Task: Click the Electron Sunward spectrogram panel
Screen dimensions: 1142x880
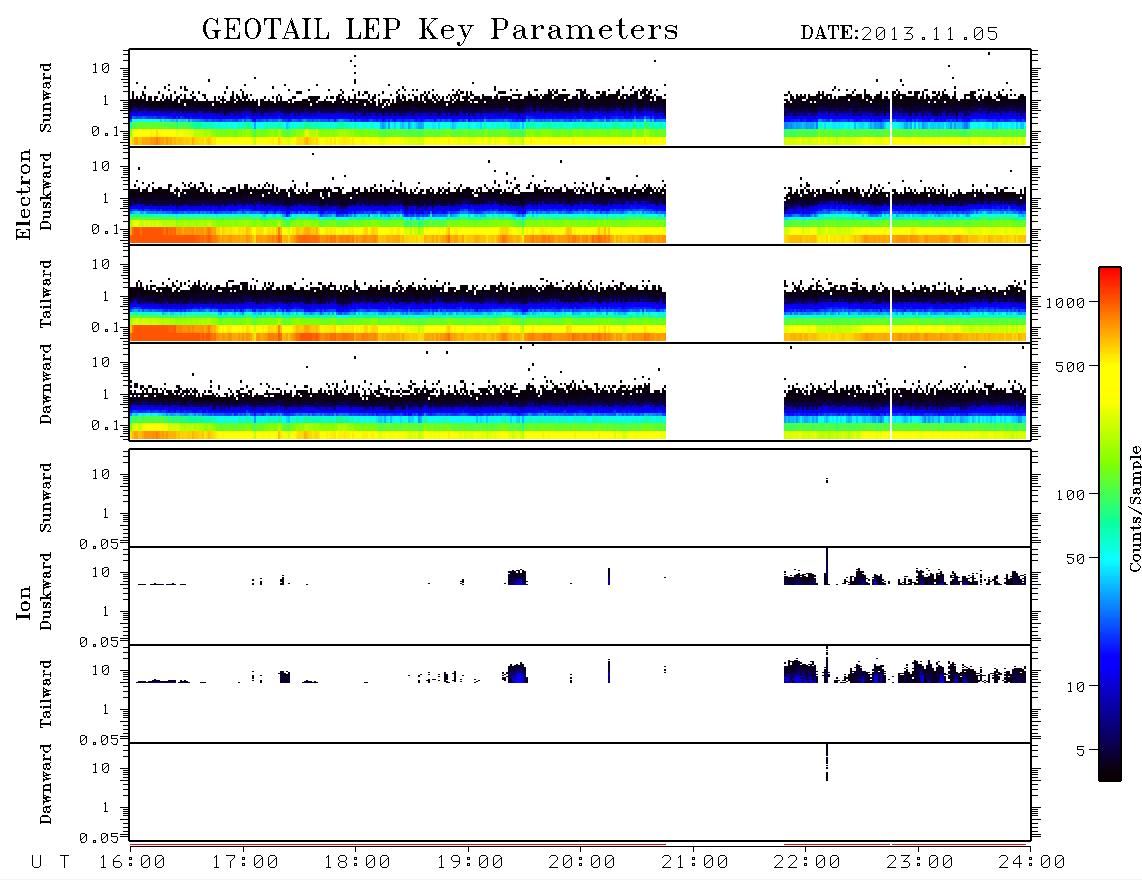Action: click(x=580, y=98)
